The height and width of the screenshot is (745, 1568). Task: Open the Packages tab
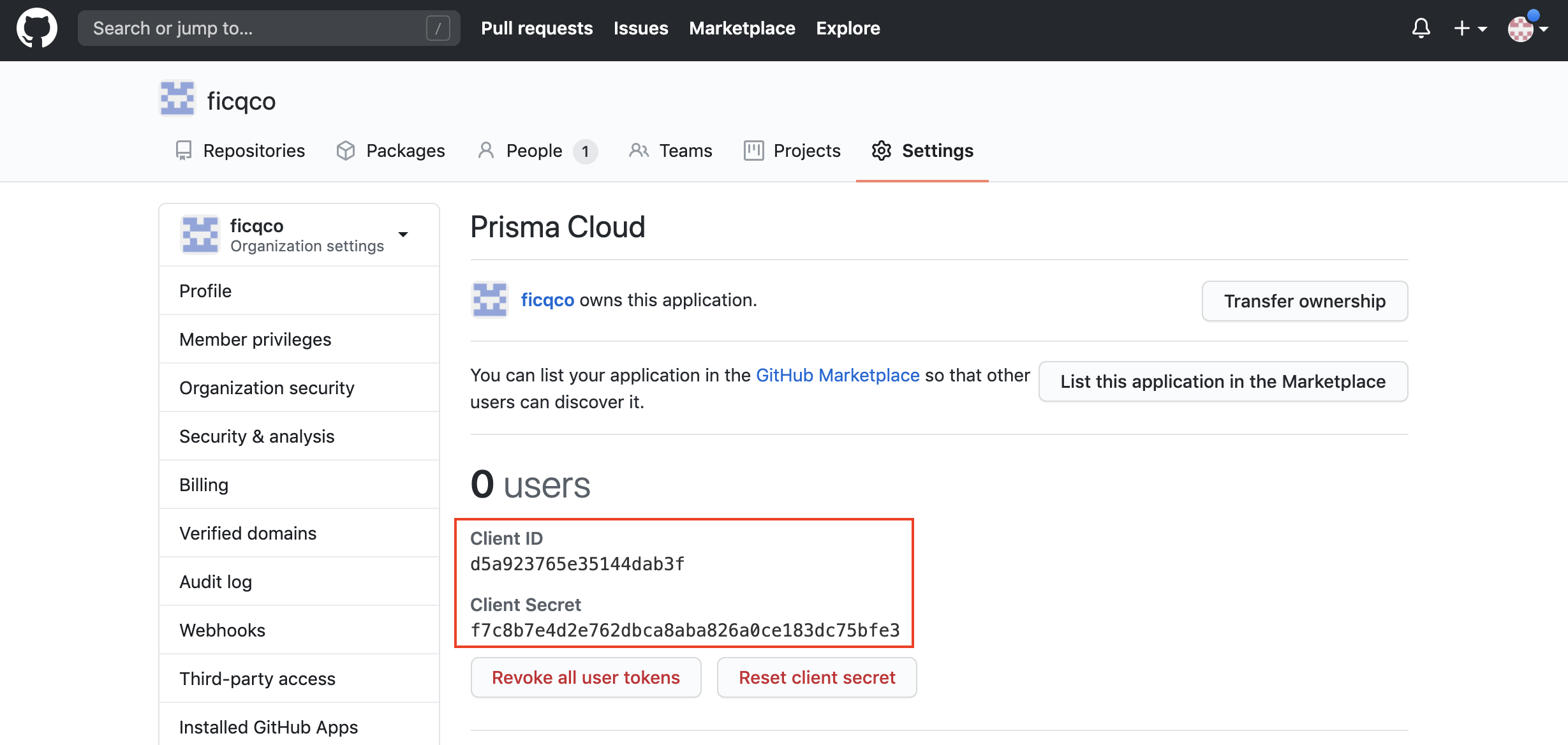point(390,151)
